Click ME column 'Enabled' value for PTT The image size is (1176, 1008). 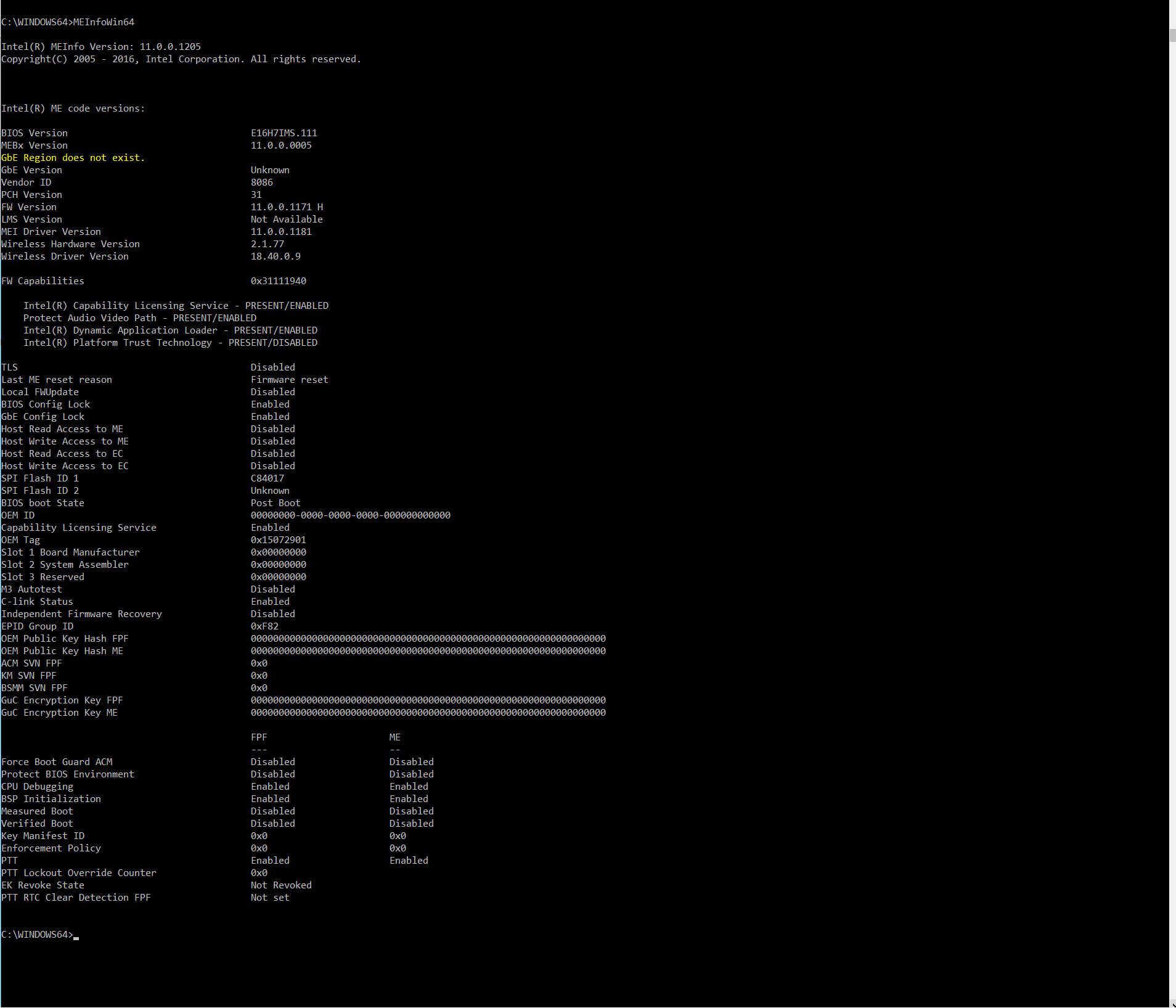409,861
